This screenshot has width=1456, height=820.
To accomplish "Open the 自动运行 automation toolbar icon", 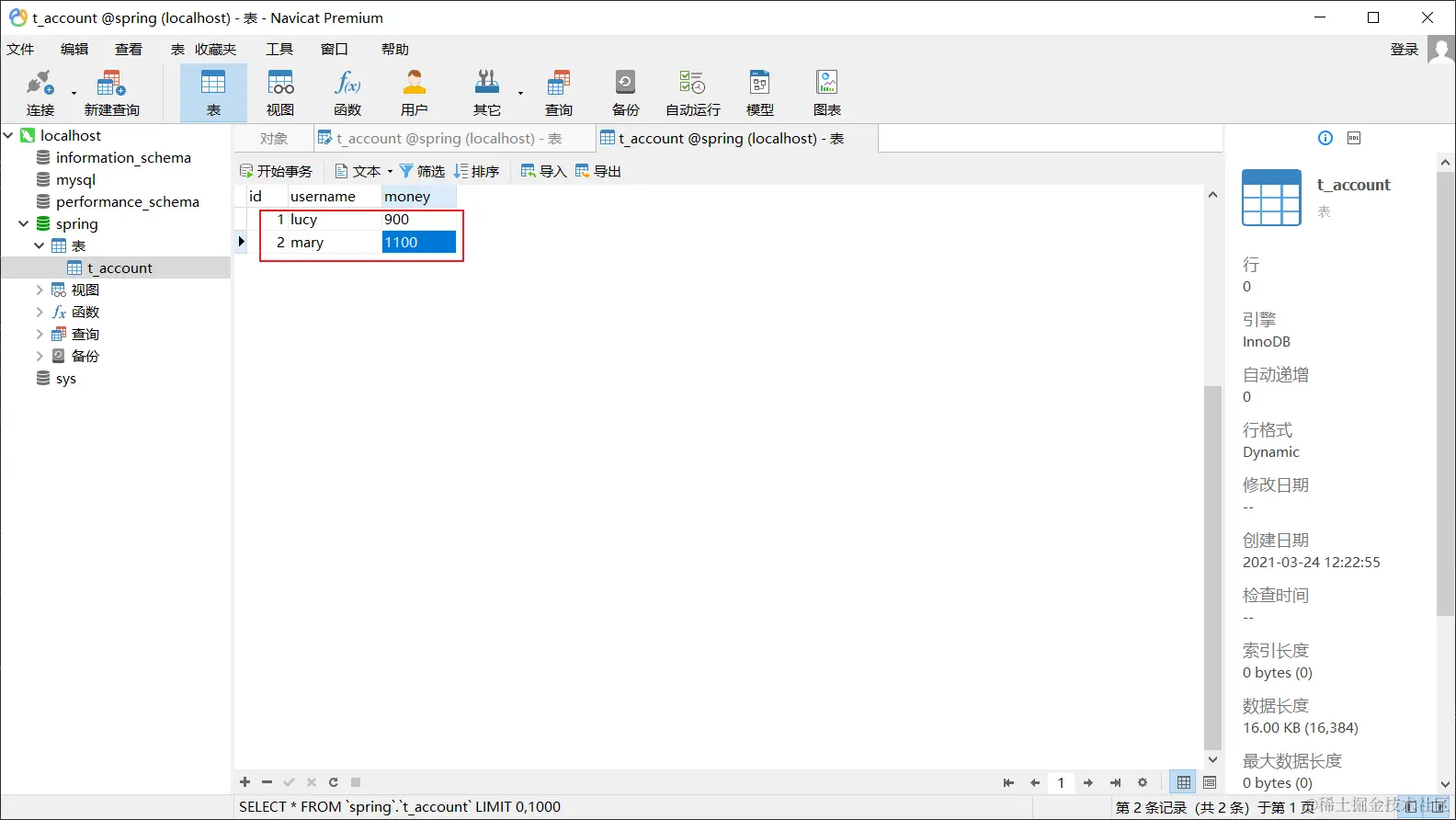I will (693, 93).
